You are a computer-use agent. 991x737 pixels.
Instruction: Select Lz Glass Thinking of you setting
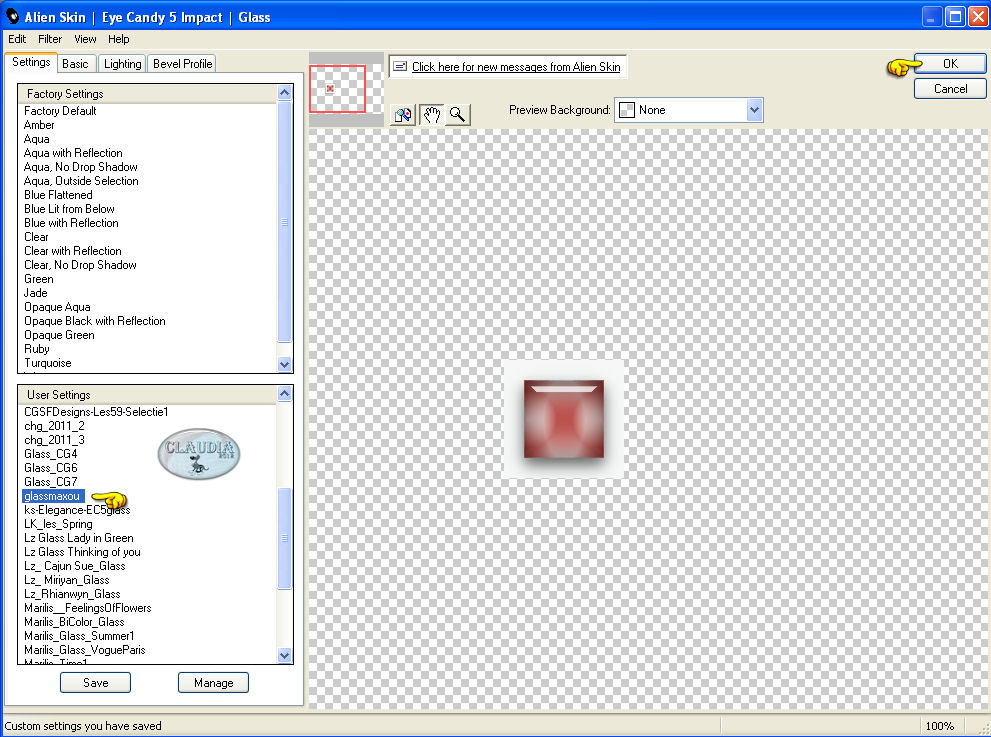[x=82, y=552]
